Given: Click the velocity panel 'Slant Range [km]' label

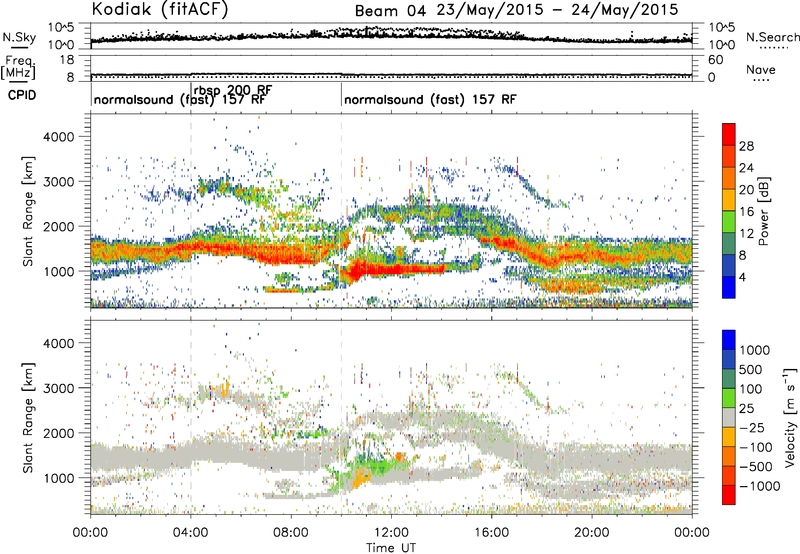Looking at the screenshot, I should tap(28, 417).
